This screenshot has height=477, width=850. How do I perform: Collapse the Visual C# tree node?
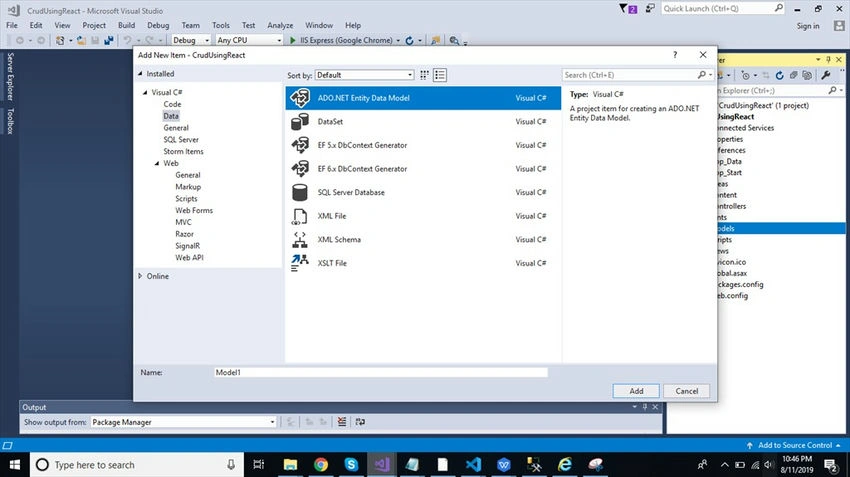coord(145,93)
